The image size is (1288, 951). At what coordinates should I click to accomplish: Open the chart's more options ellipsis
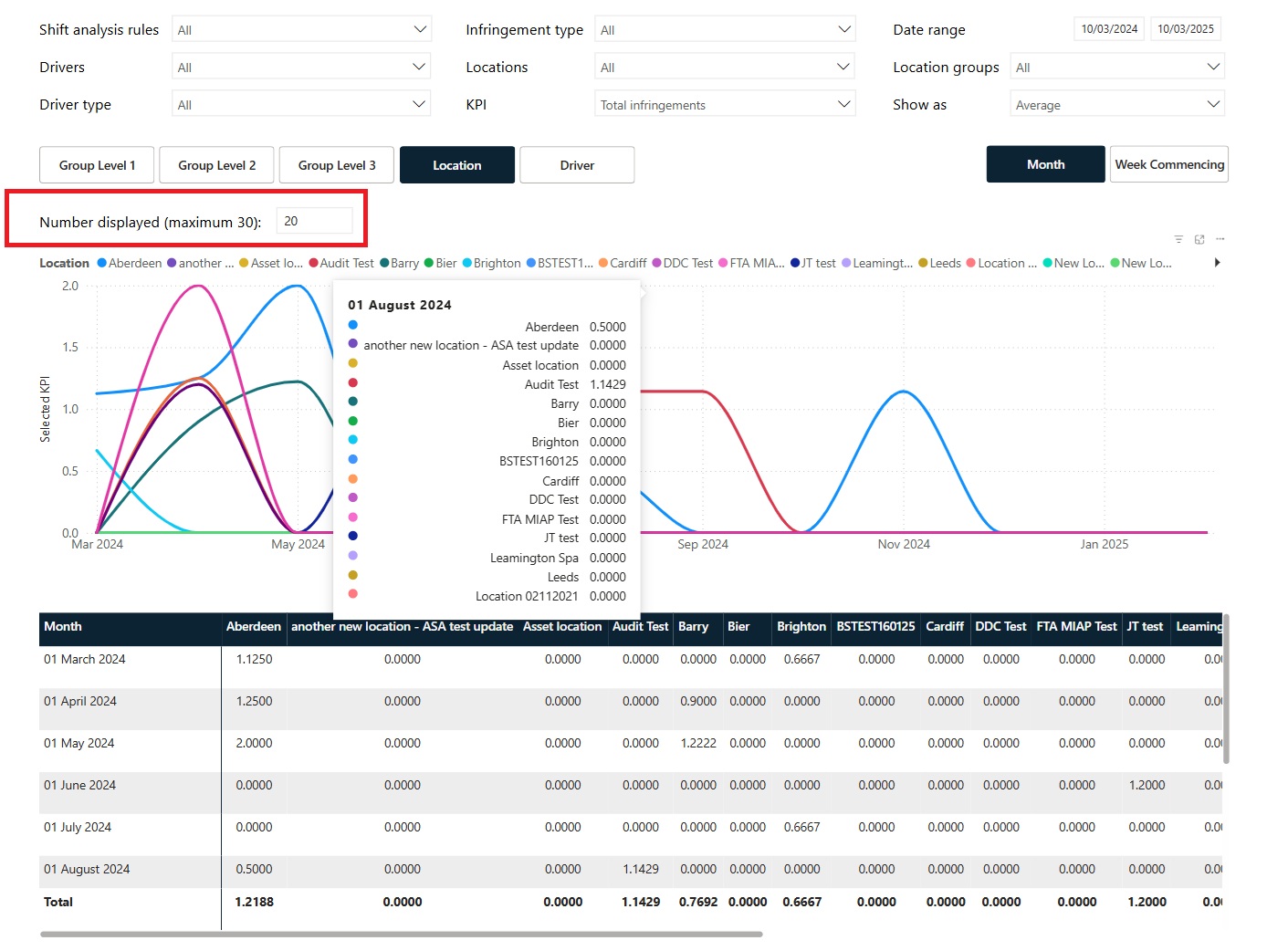pos(1220,239)
